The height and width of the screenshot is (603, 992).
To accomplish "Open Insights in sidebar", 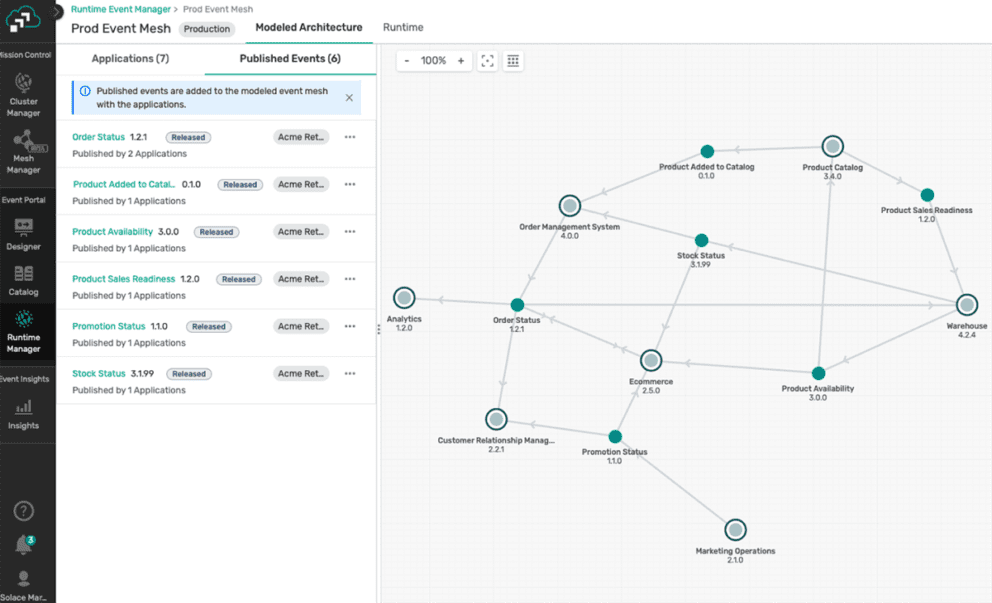I will click(23, 413).
